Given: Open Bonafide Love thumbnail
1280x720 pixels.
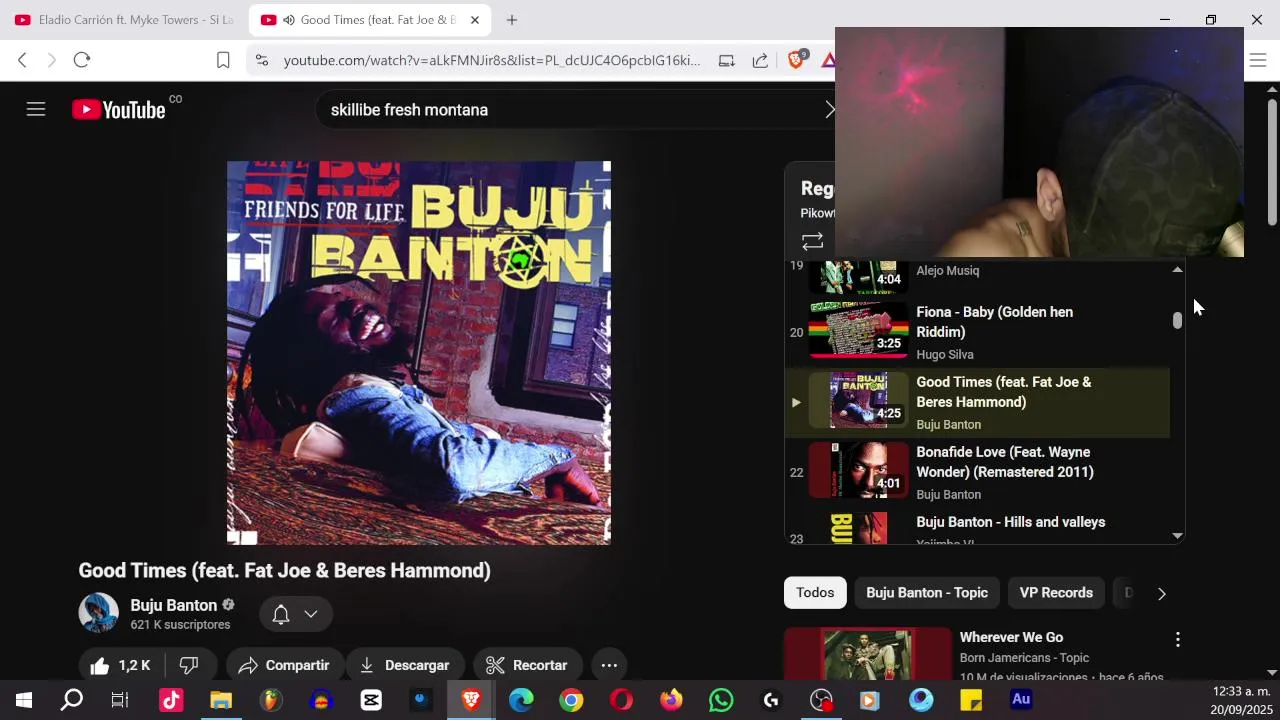Looking at the screenshot, I should tap(858, 470).
